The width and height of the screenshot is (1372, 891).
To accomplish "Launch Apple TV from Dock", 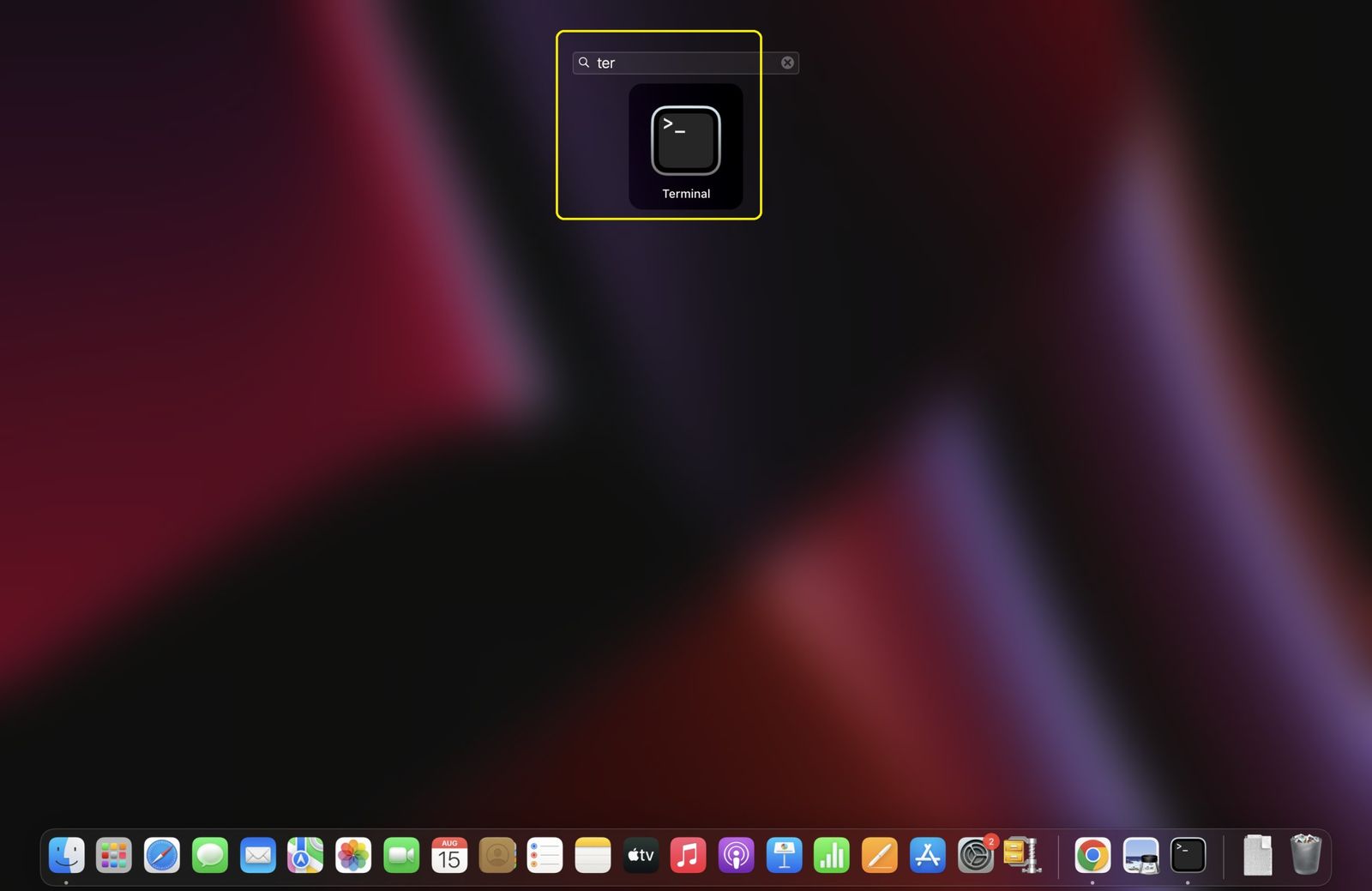I will pos(641,855).
